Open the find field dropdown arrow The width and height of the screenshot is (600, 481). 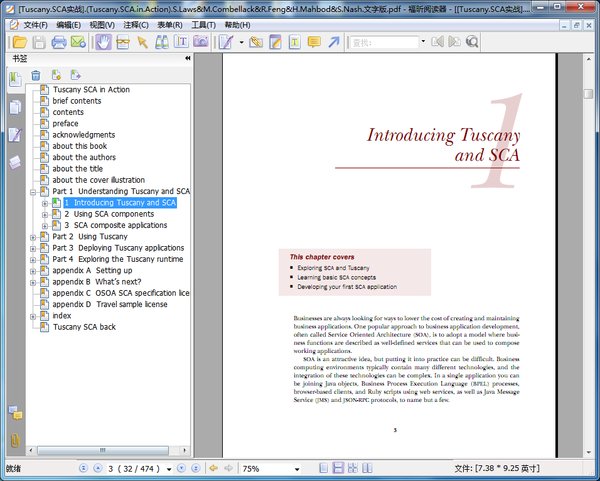(x=423, y=41)
